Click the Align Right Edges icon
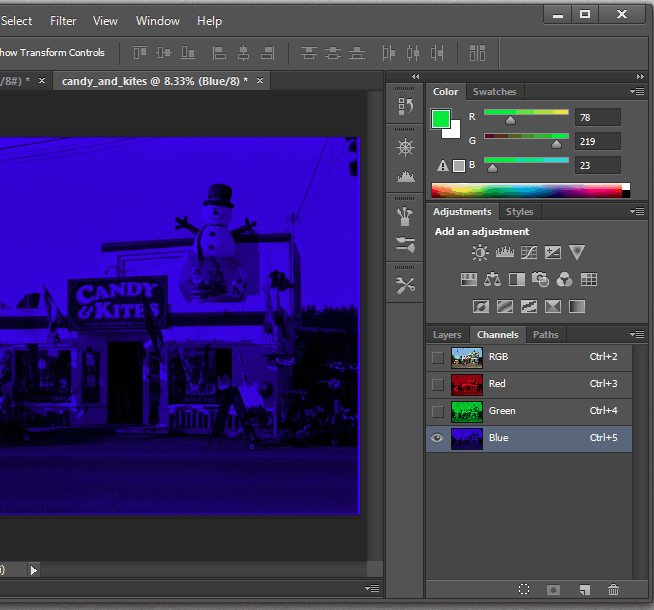Image resolution: width=654 pixels, height=610 pixels. click(267, 53)
